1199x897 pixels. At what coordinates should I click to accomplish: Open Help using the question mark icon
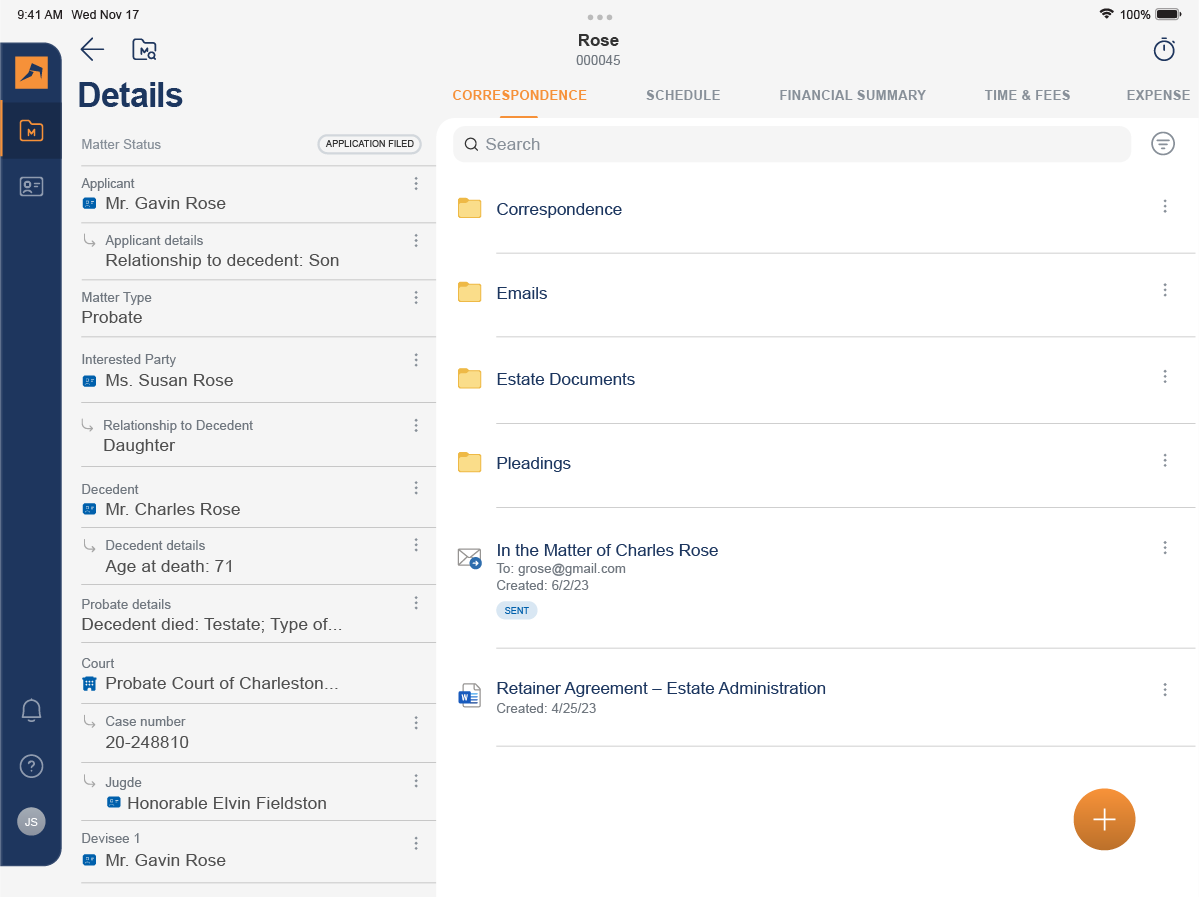[x=31, y=766]
